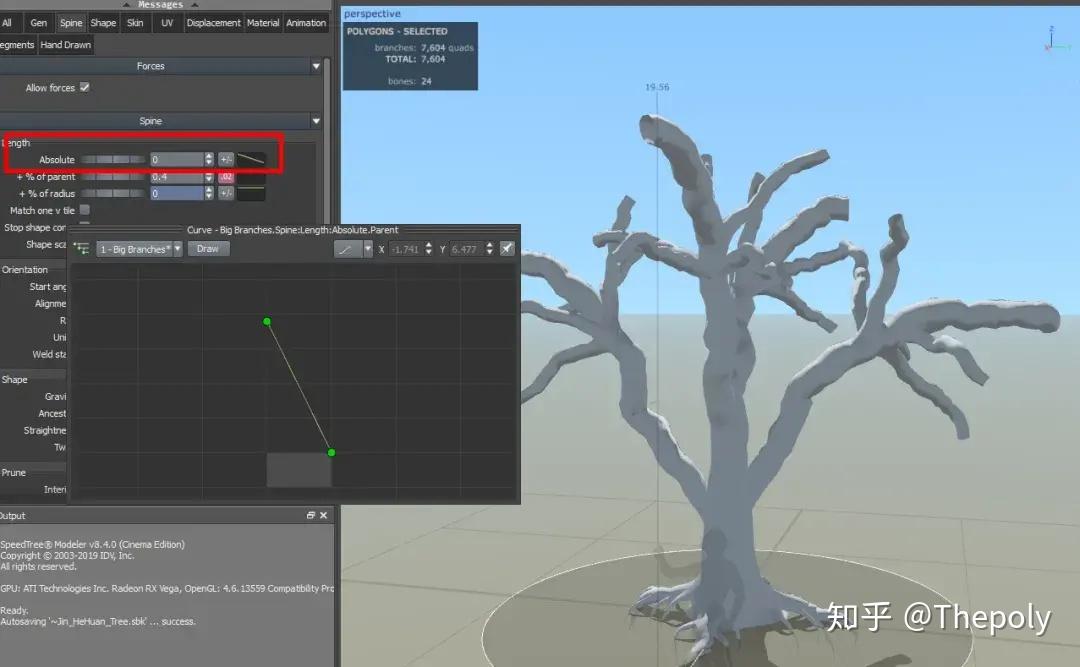Click the Absolute value input field
1080x667 pixels.
pyautogui.click(x=177, y=159)
